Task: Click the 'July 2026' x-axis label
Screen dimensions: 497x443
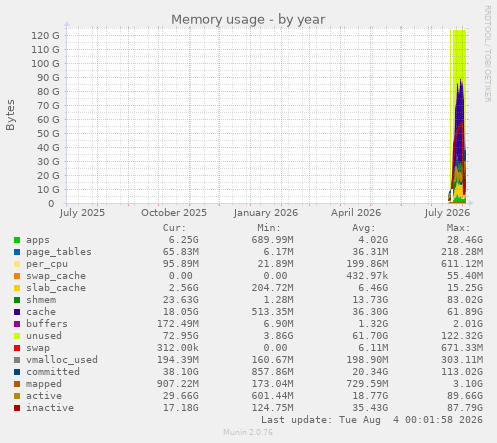Action: (447, 213)
